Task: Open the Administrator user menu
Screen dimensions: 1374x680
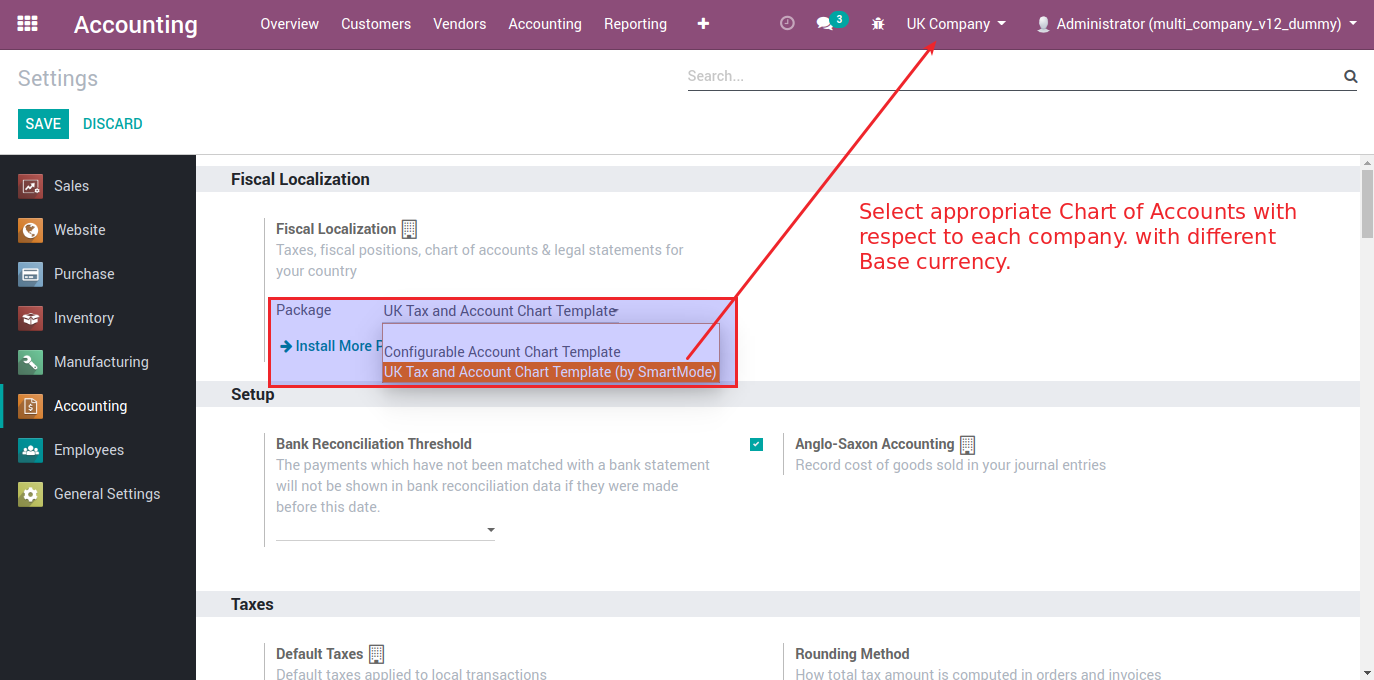Action: (x=1197, y=24)
